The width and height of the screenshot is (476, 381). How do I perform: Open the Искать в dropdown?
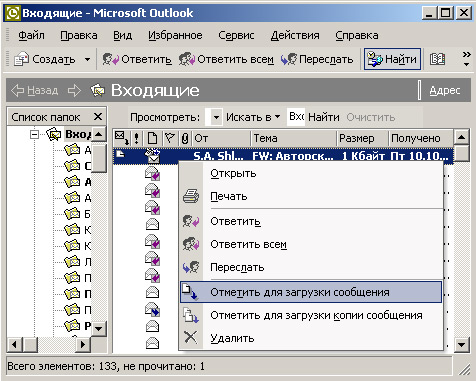pos(253,117)
